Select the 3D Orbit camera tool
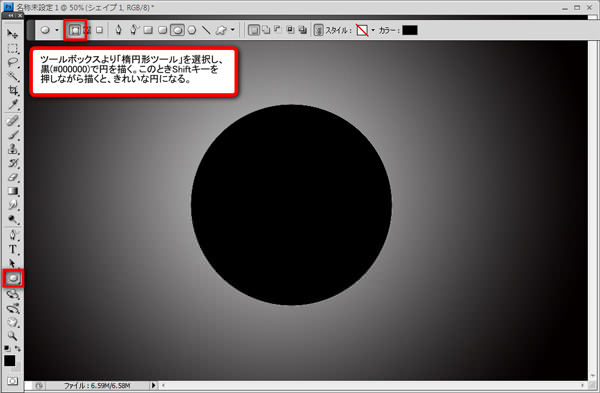 coord(13,308)
